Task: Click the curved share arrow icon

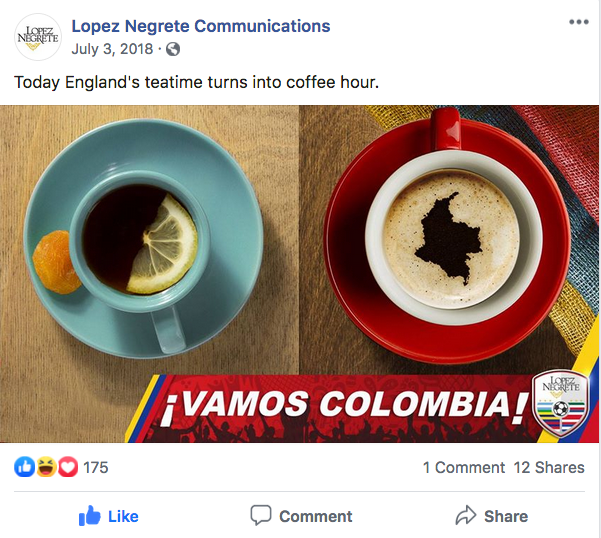Action: 466,515
